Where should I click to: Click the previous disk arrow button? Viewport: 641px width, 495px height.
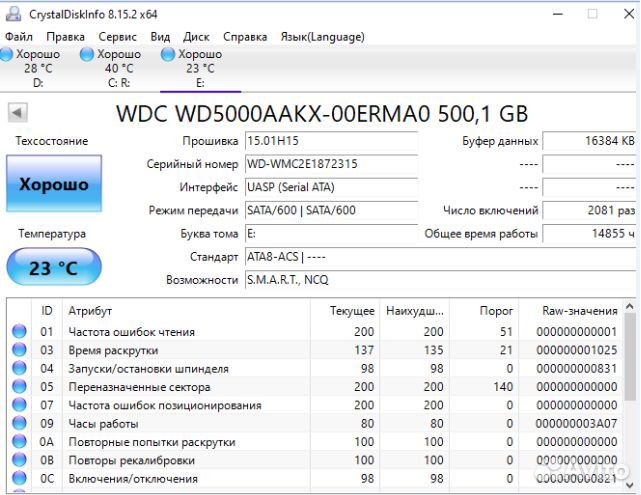[18, 112]
